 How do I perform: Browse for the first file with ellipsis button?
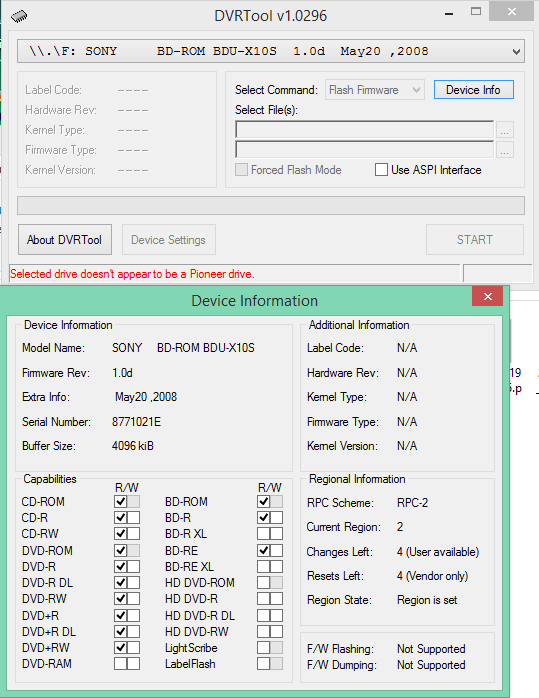click(x=504, y=130)
